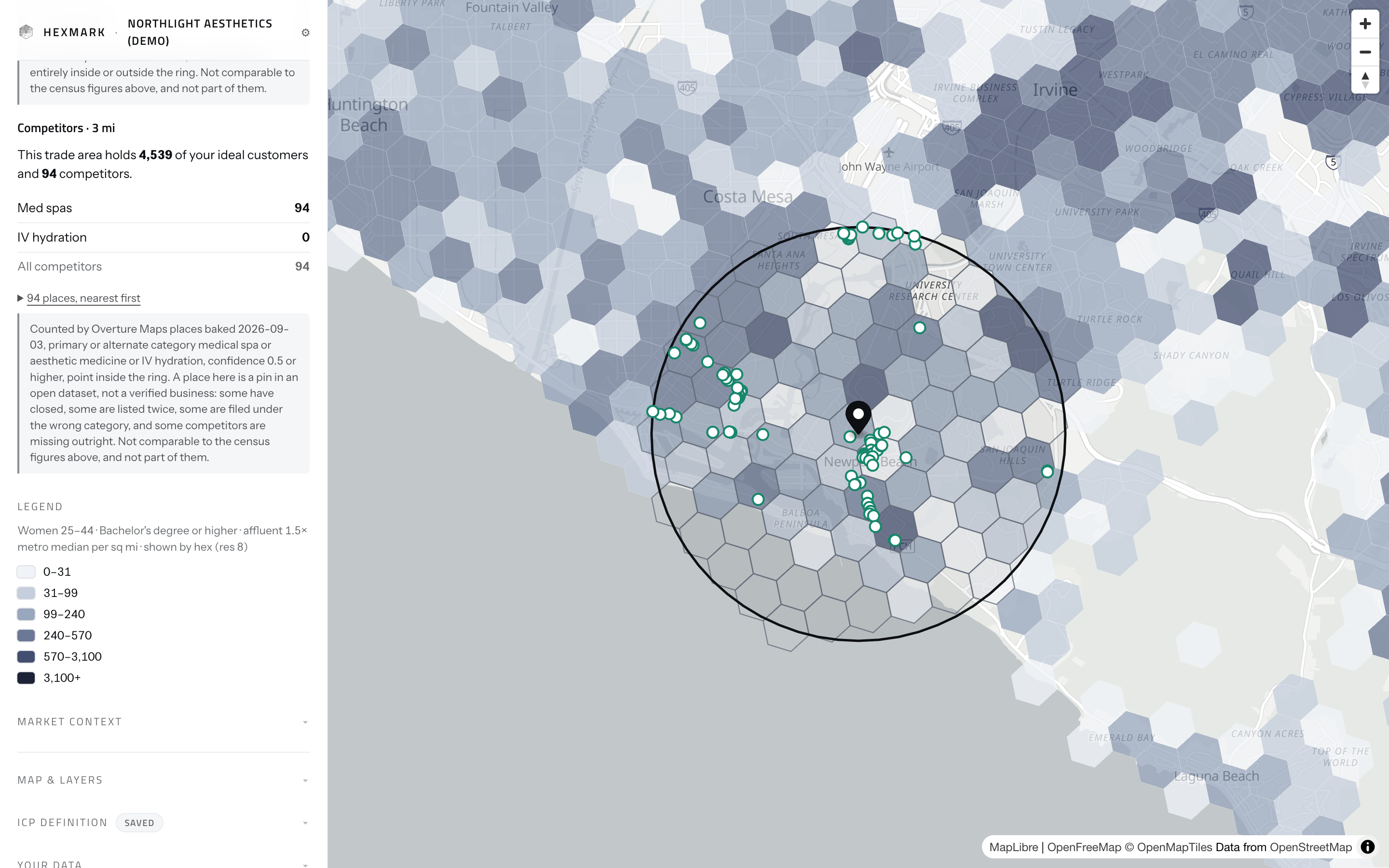Click the Shady Canyon map label
Viewport: 1389px width, 868px height.
(x=1191, y=355)
